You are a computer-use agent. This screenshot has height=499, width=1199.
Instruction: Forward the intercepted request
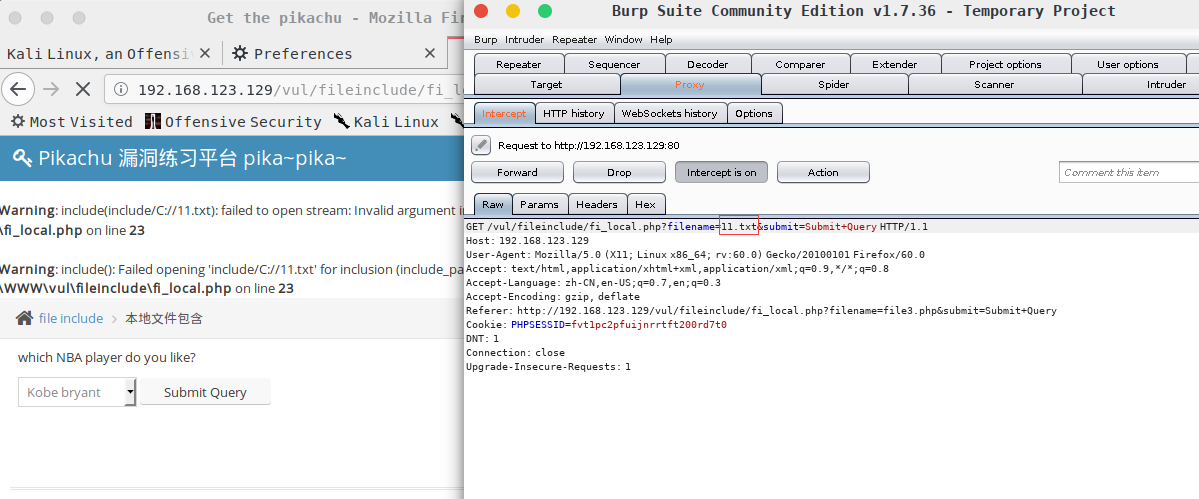517,172
